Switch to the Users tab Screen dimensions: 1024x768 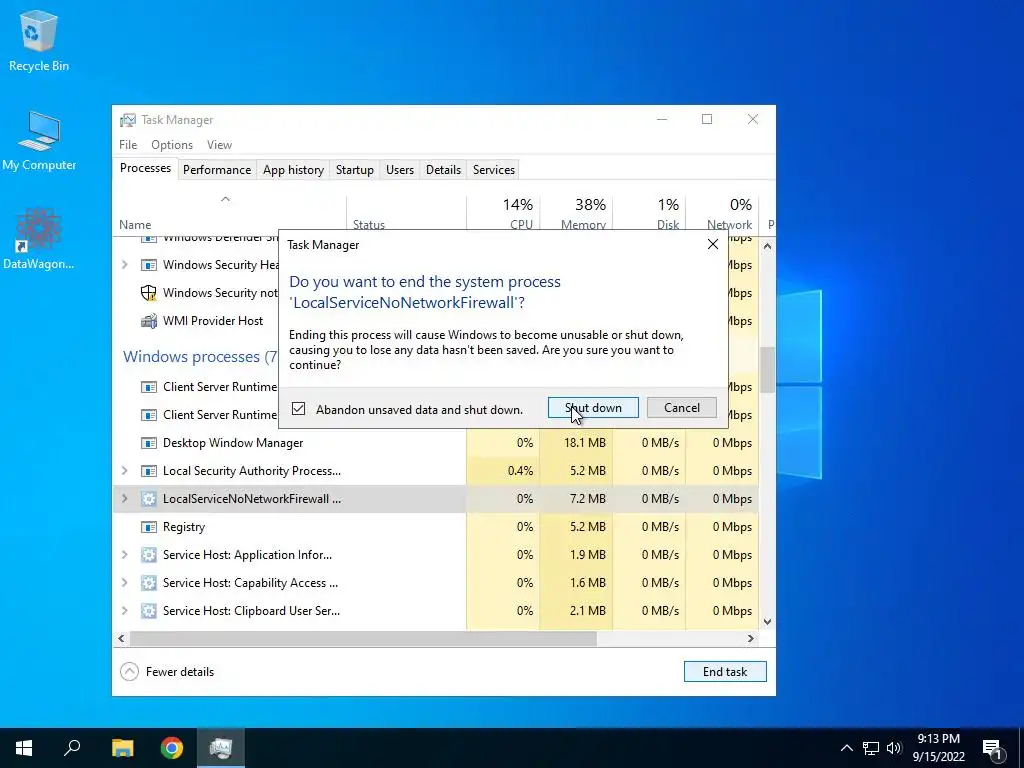400,170
